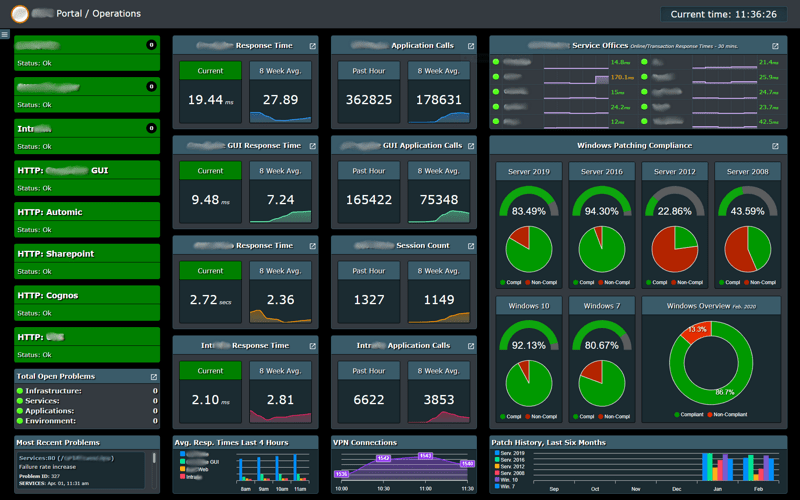The height and width of the screenshot is (500, 800).
Task: Open Session Count panel in new window
Action: pos(472,246)
